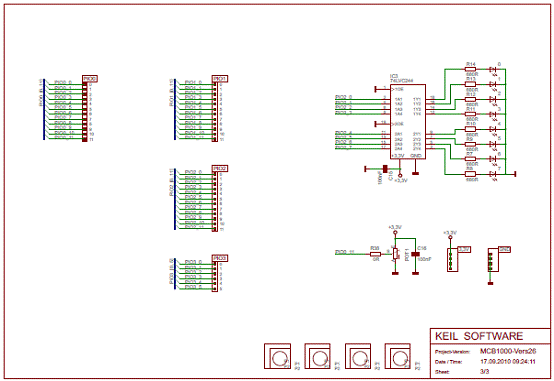Click the POT1 potentiometer symbol
This screenshot has width=554, height=381.
(395, 253)
